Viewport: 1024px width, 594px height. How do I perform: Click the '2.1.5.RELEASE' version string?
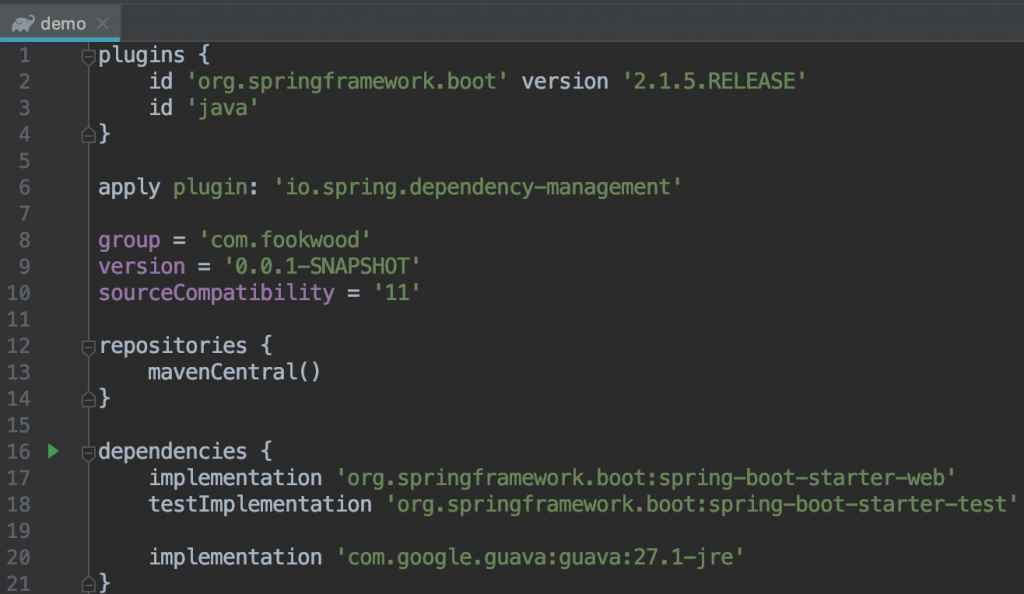(714, 82)
